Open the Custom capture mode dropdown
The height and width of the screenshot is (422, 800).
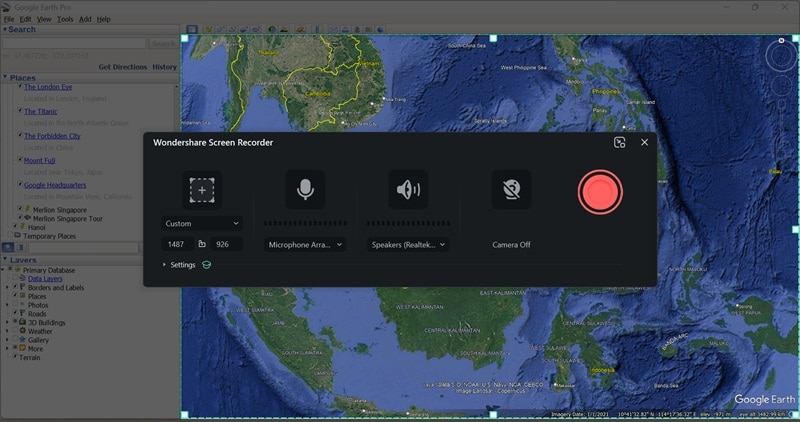click(202, 224)
